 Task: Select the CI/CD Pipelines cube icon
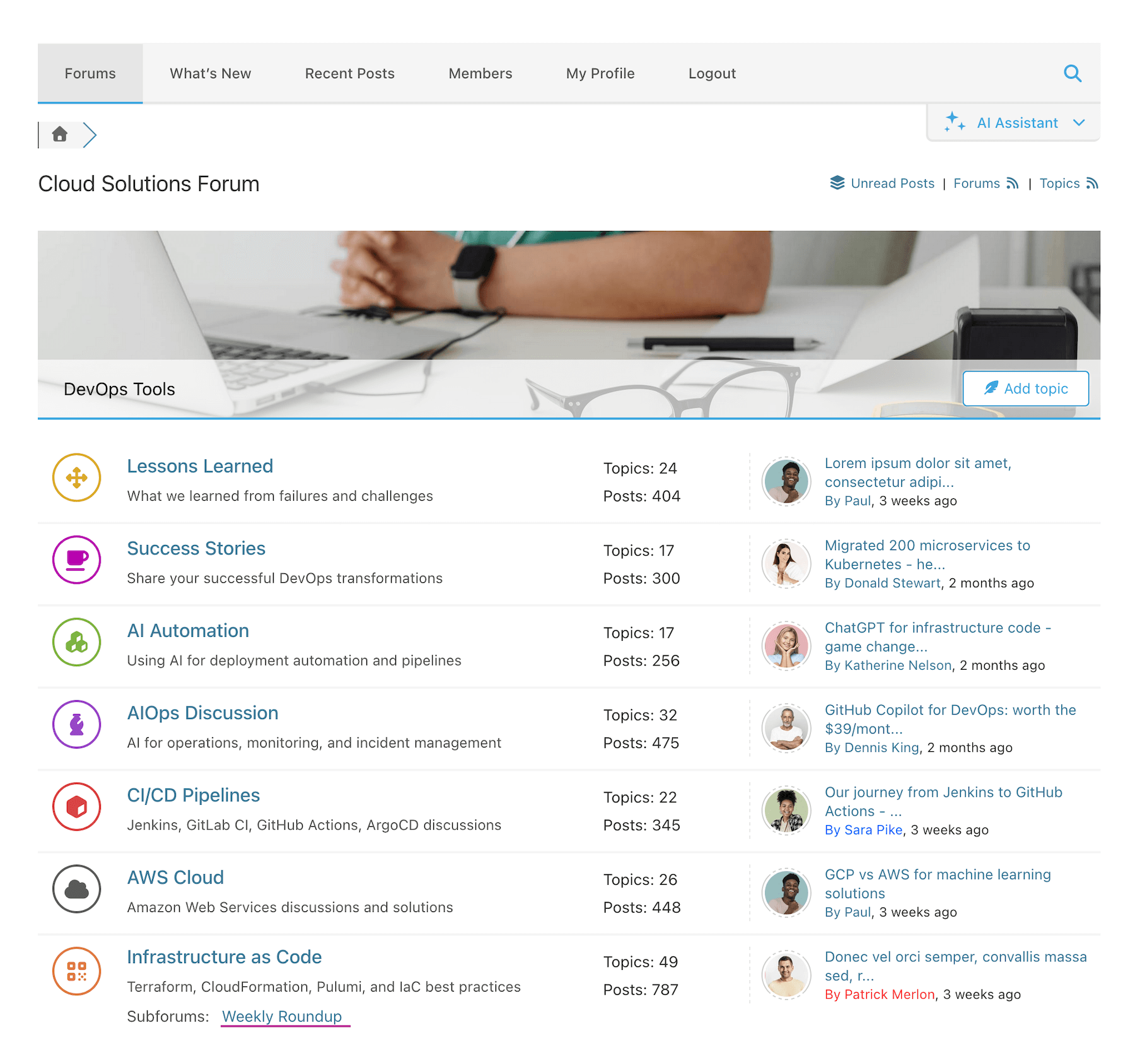(76, 807)
